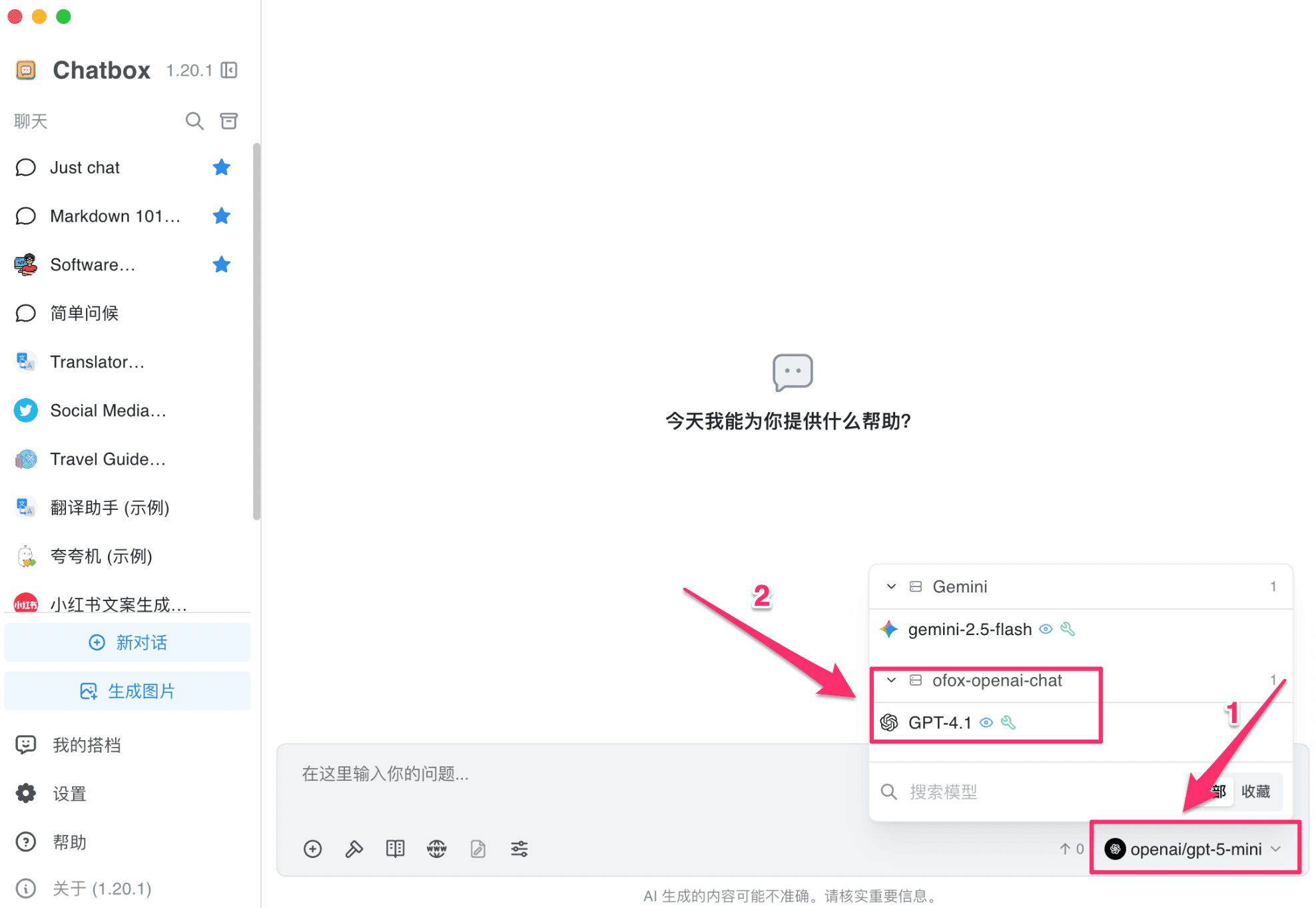Enable web browsing via the WWW icon
1316x908 pixels.
tap(436, 849)
